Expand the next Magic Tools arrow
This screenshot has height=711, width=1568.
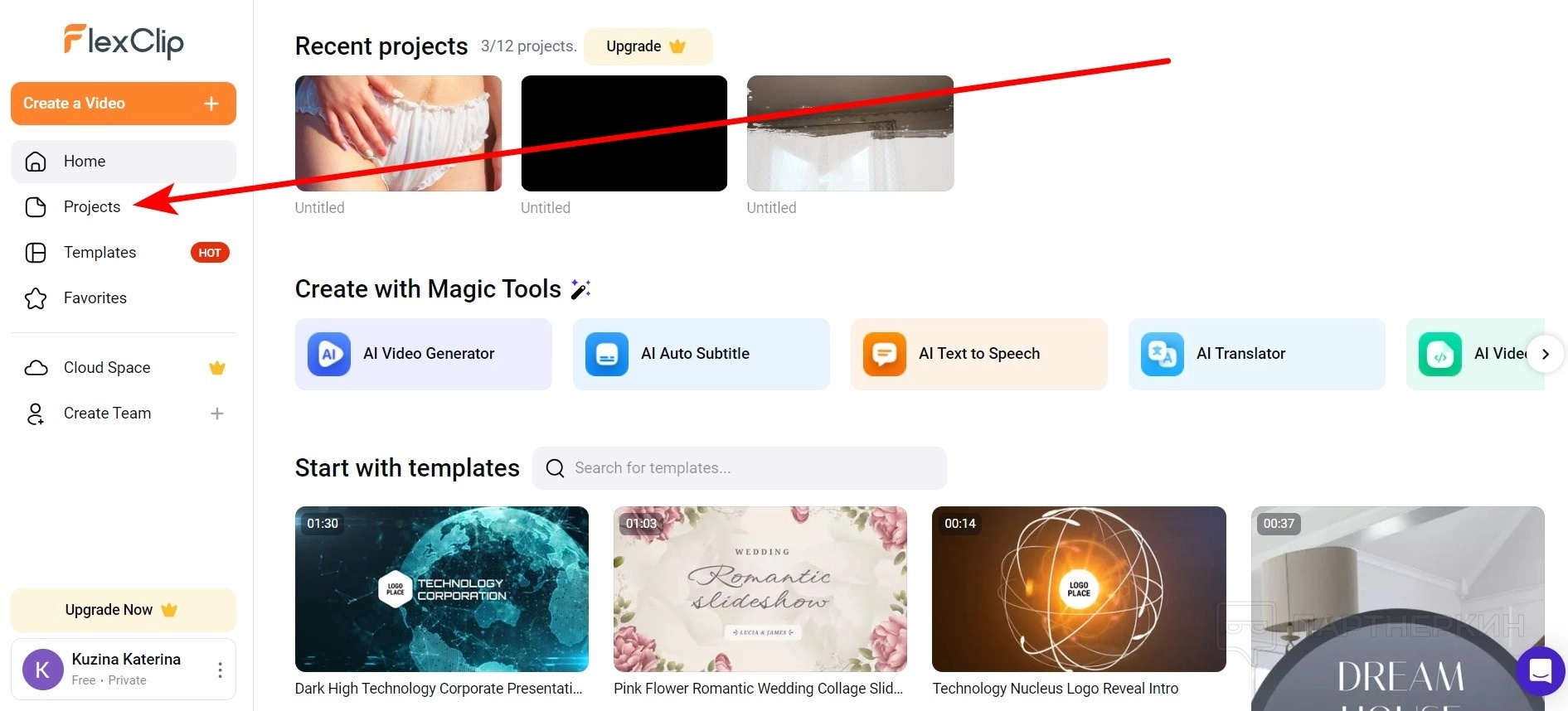(1546, 354)
